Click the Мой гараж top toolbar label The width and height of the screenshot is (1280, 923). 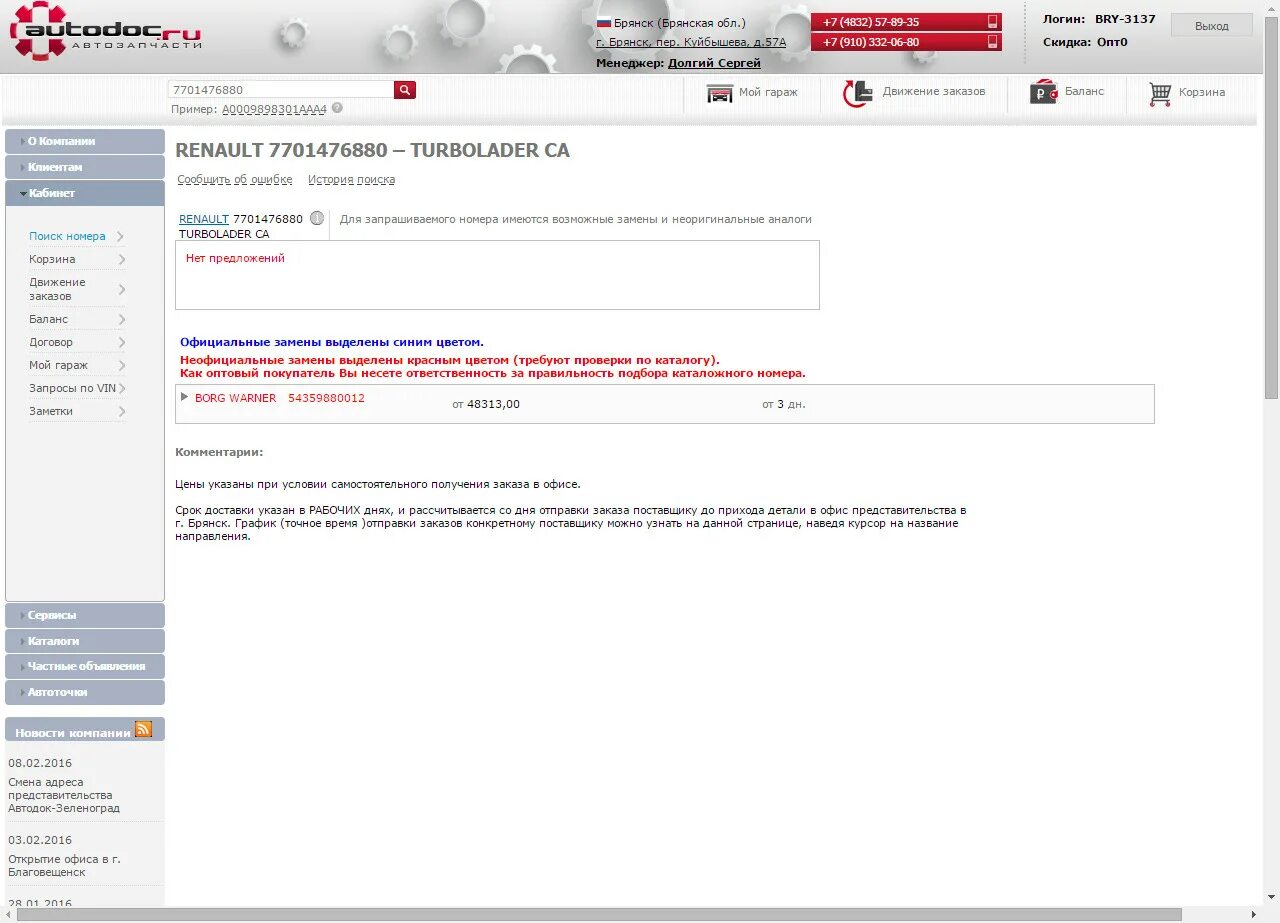click(x=768, y=92)
